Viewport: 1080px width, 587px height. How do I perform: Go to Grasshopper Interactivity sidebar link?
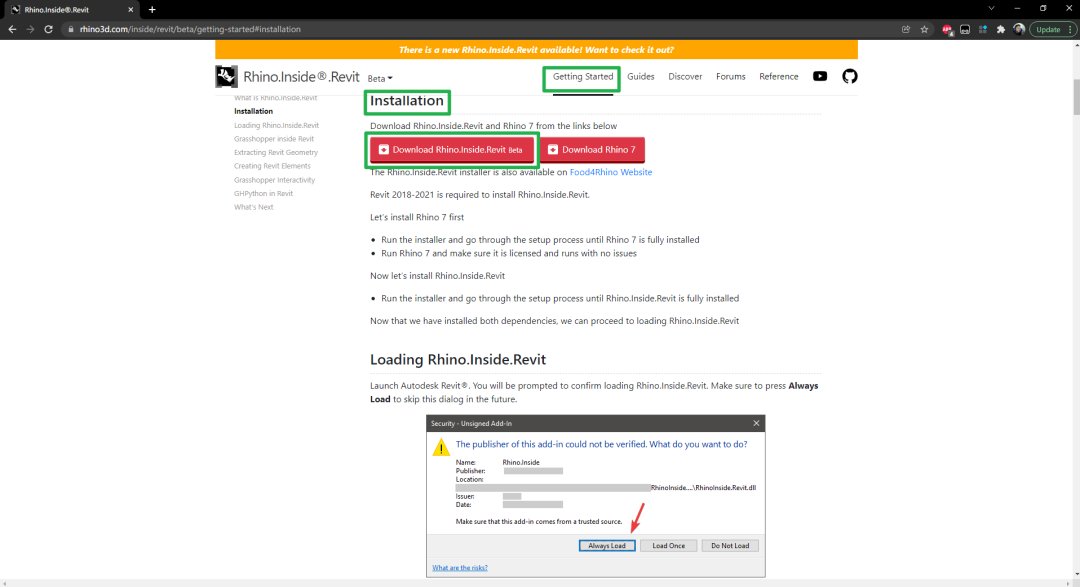[x=274, y=180]
